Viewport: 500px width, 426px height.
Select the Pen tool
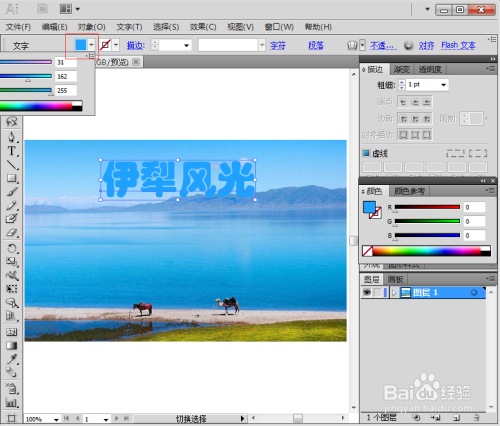pyautogui.click(x=12, y=137)
